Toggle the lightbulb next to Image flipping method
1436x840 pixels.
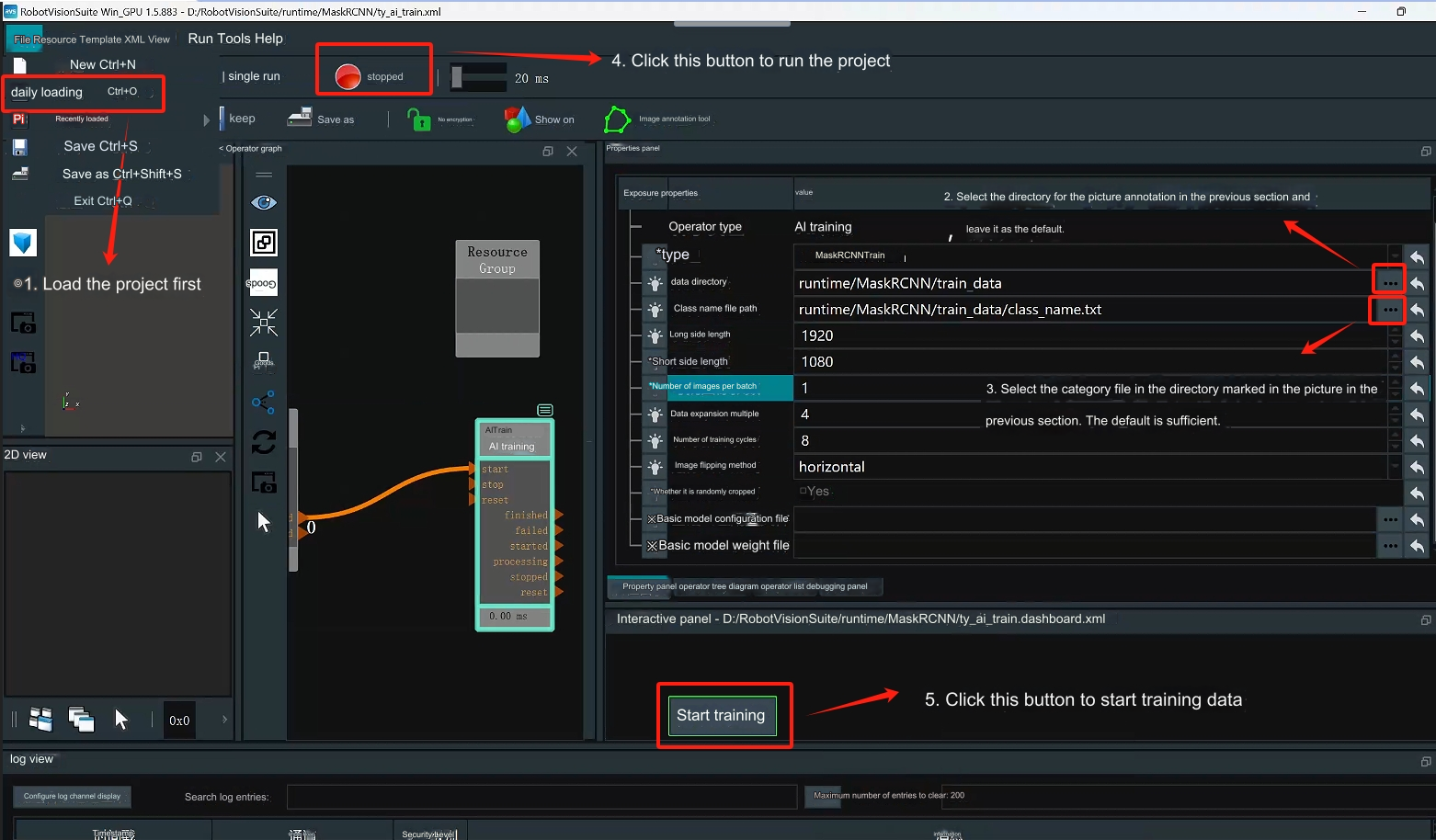coord(655,467)
